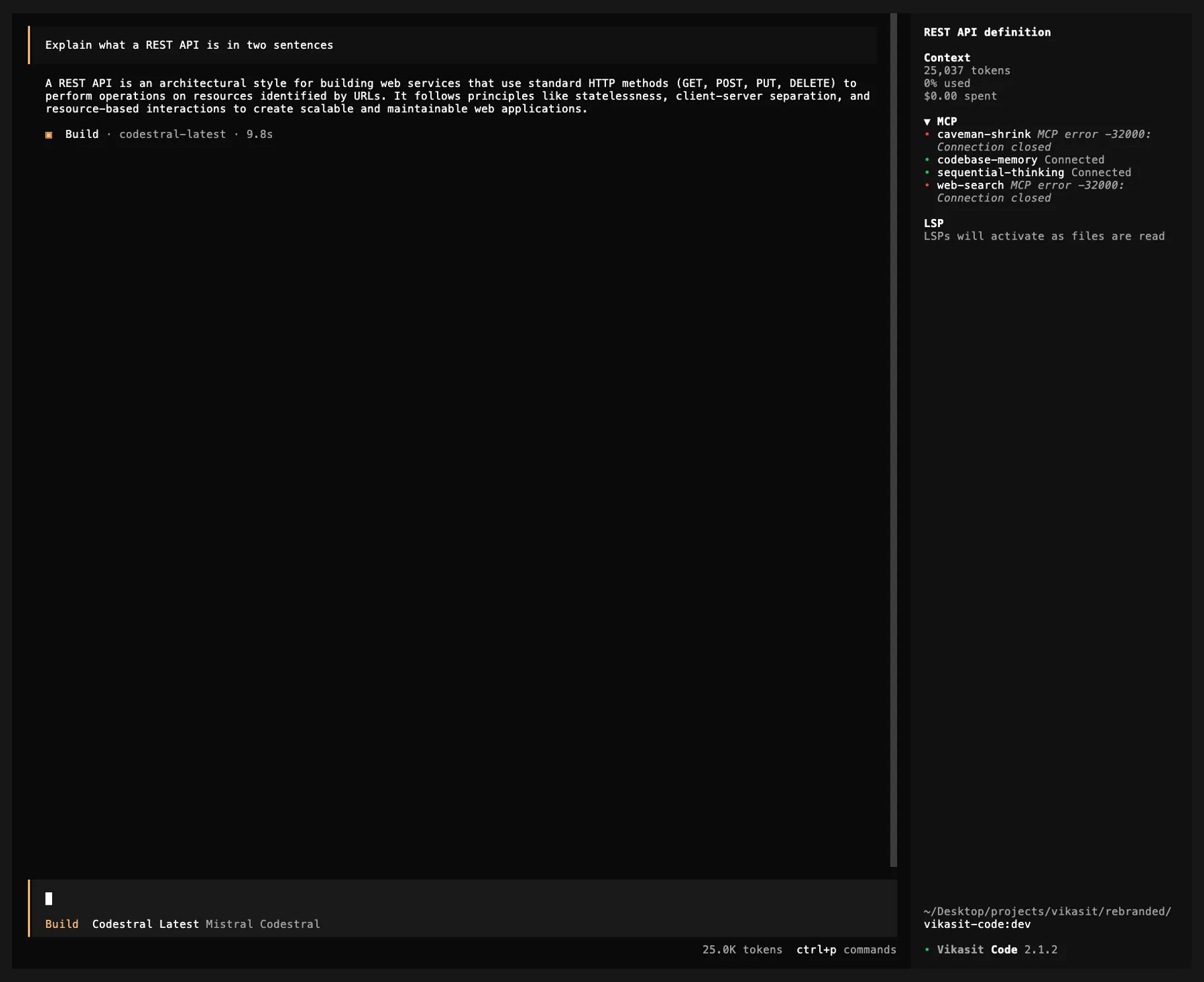The image size is (1204, 982).
Task: Click the assistant's REST API answer text
Action: click(x=457, y=96)
